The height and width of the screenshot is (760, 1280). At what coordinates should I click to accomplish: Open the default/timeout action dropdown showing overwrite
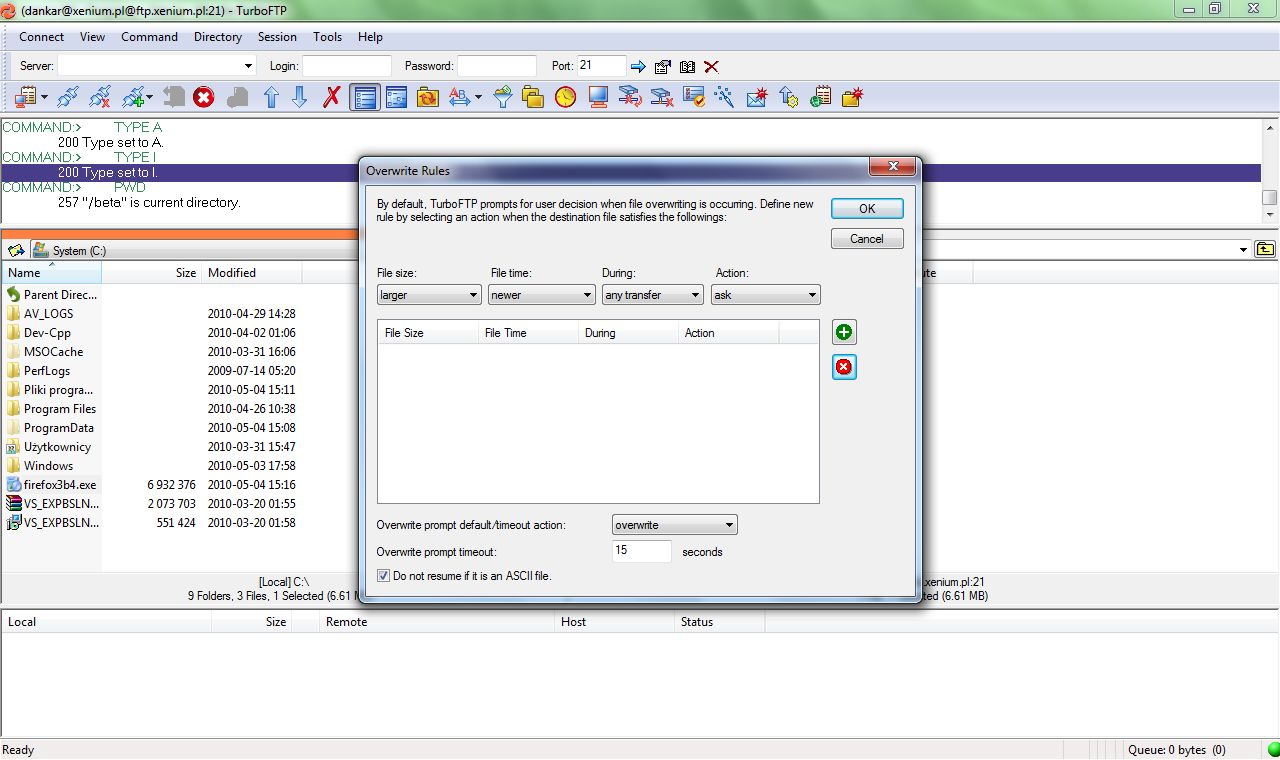[x=675, y=525]
